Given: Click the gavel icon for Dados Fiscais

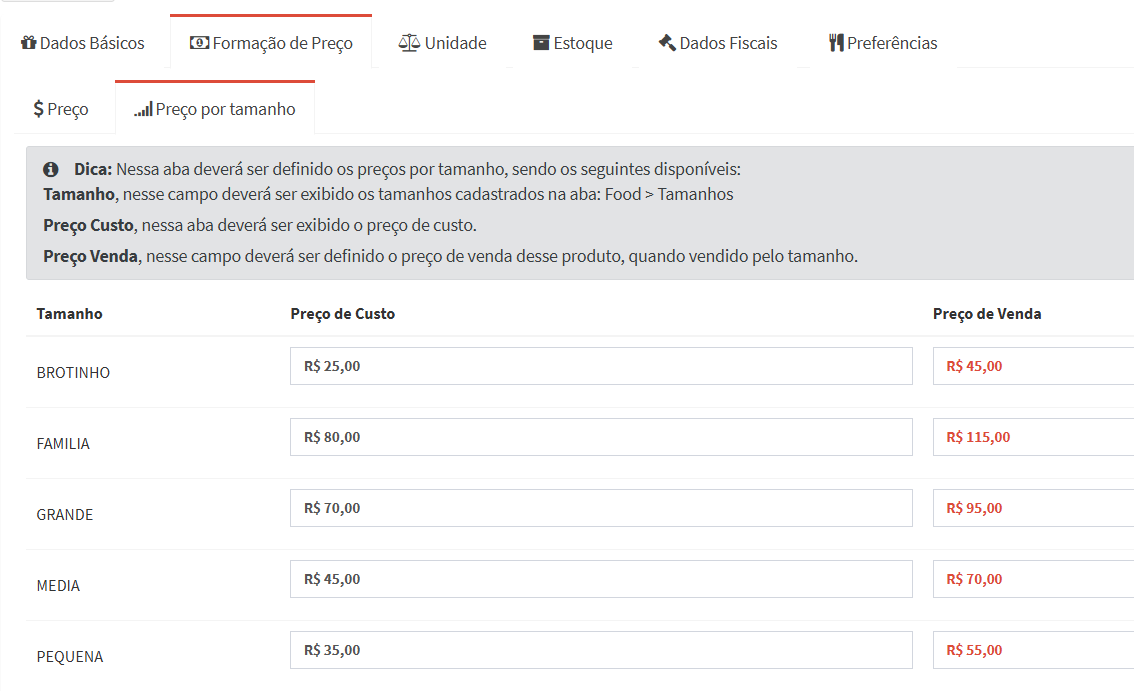Looking at the screenshot, I should [x=667, y=43].
